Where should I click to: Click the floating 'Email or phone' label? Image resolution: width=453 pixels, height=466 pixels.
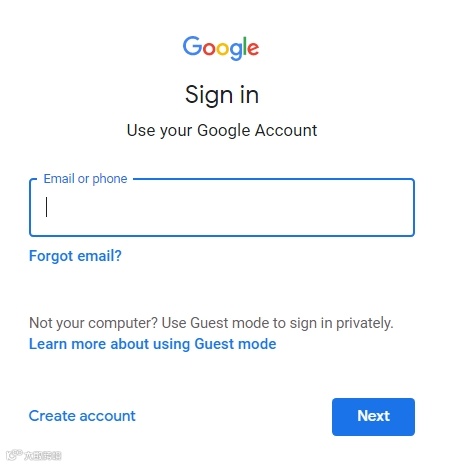pyautogui.click(x=85, y=179)
